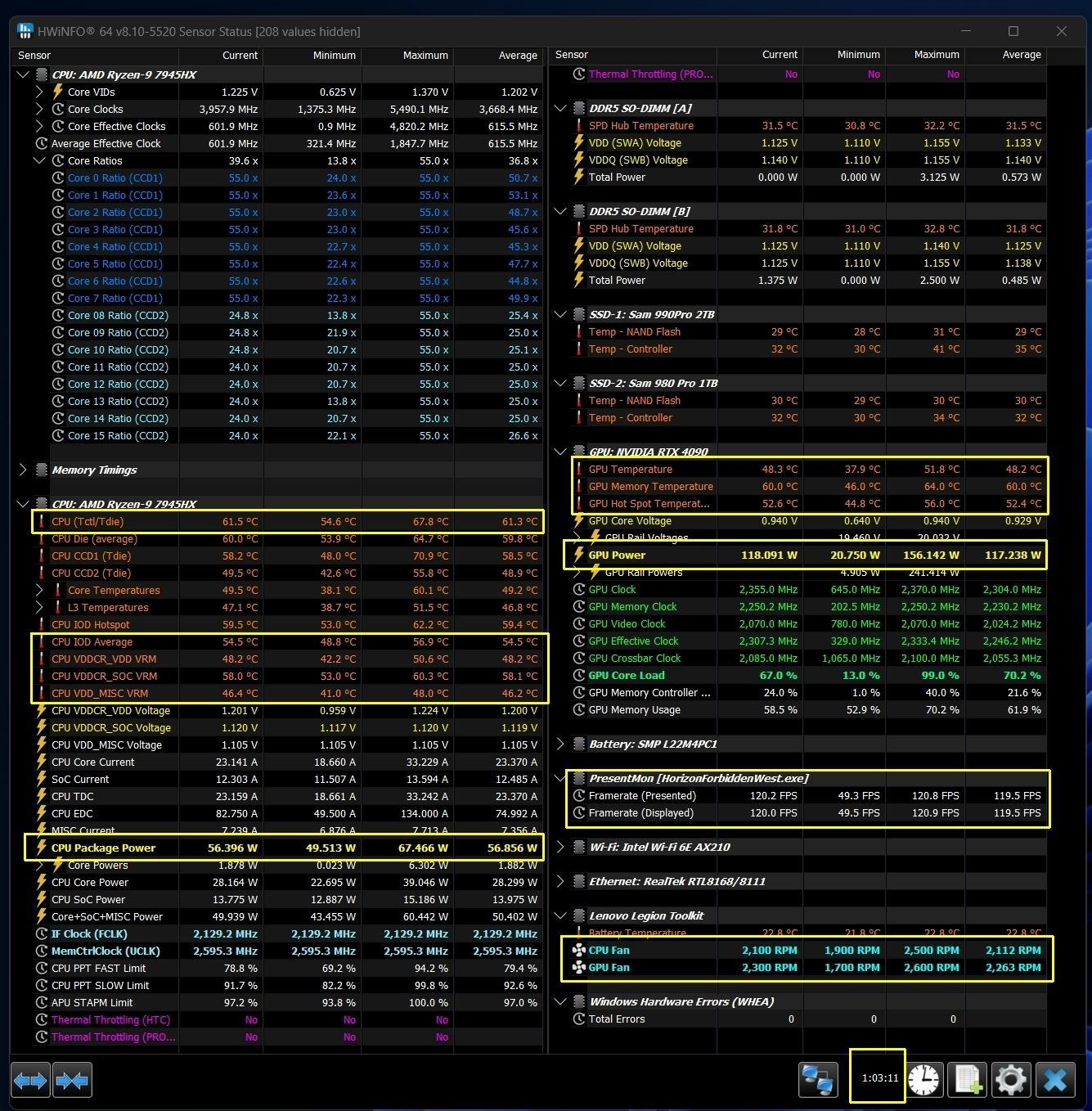Image resolution: width=1092 pixels, height=1111 pixels.
Task: Click the IF Clock (FCLK) clock icon
Action: pos(42,934)
